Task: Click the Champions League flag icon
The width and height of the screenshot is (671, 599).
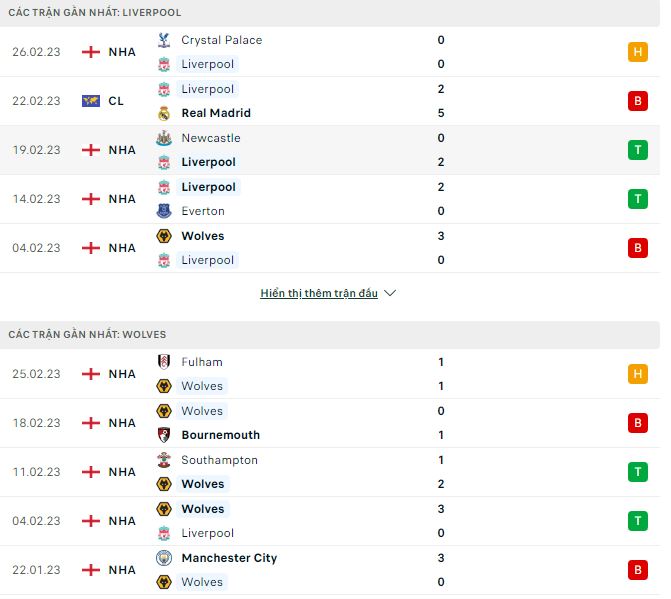Action: (91, 101)
